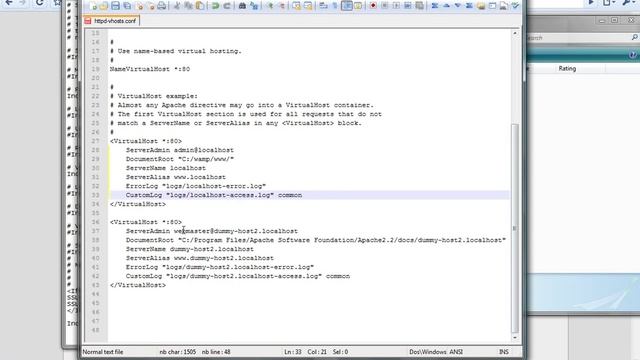Click the 'NameVirtualHost *:80' line
640x360 pixels.
coord(150,69)
